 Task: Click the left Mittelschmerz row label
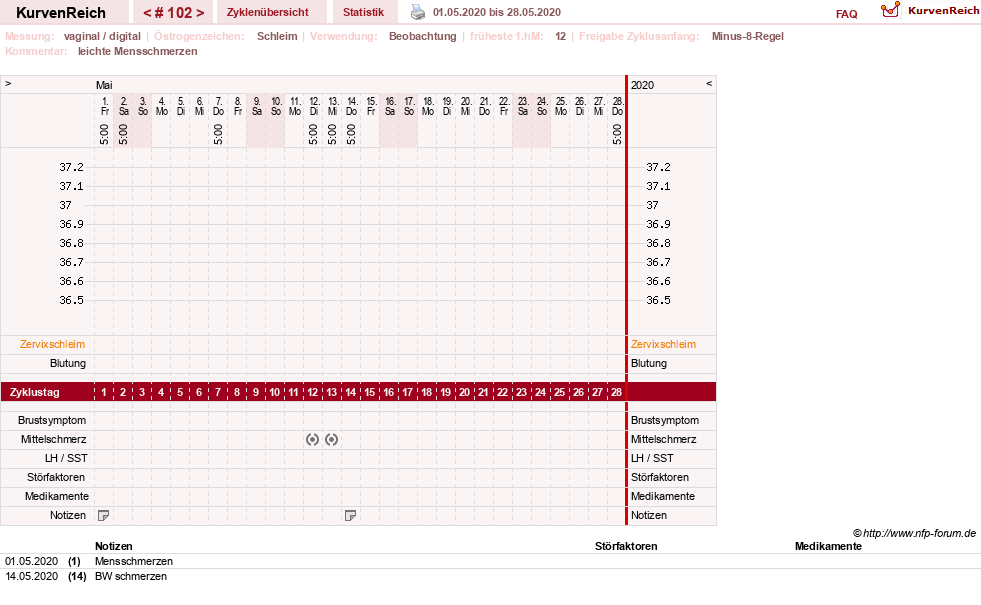[x=53, y=439]
